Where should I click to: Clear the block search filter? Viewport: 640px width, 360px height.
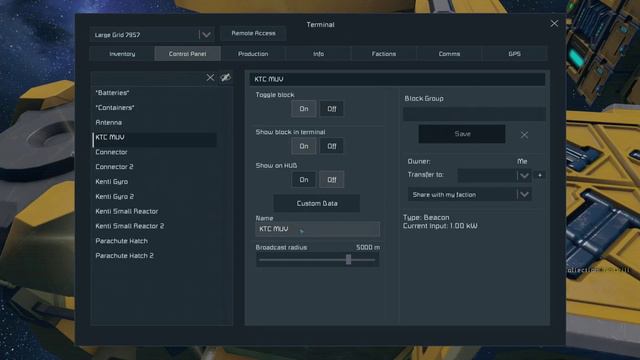(210, 78)
